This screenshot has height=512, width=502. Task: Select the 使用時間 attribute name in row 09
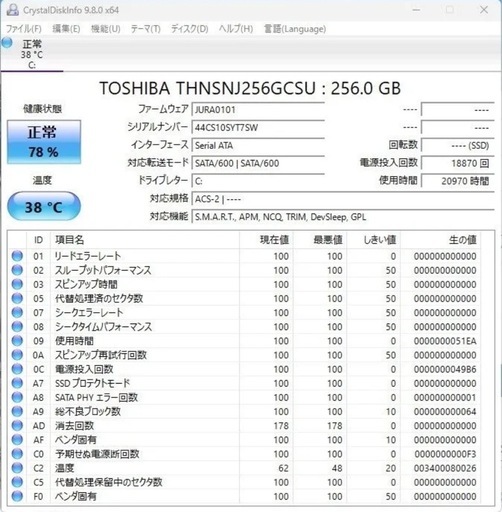click(x=74, y=341)
